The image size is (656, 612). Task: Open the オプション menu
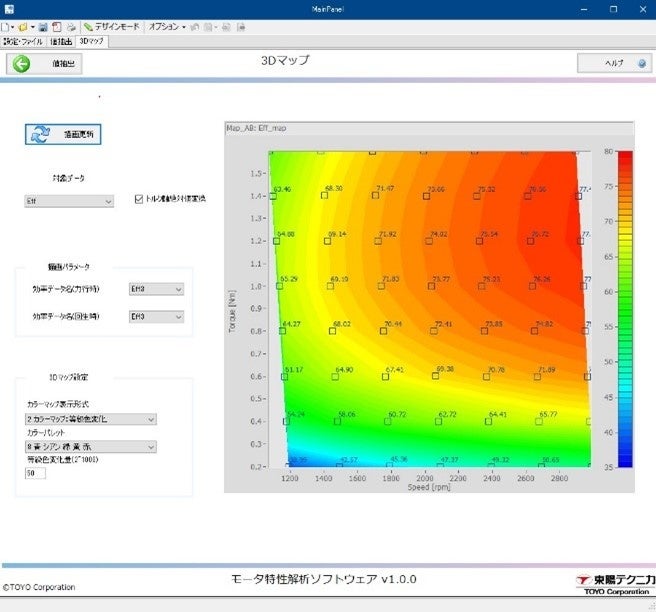click(x=167, y=27)
